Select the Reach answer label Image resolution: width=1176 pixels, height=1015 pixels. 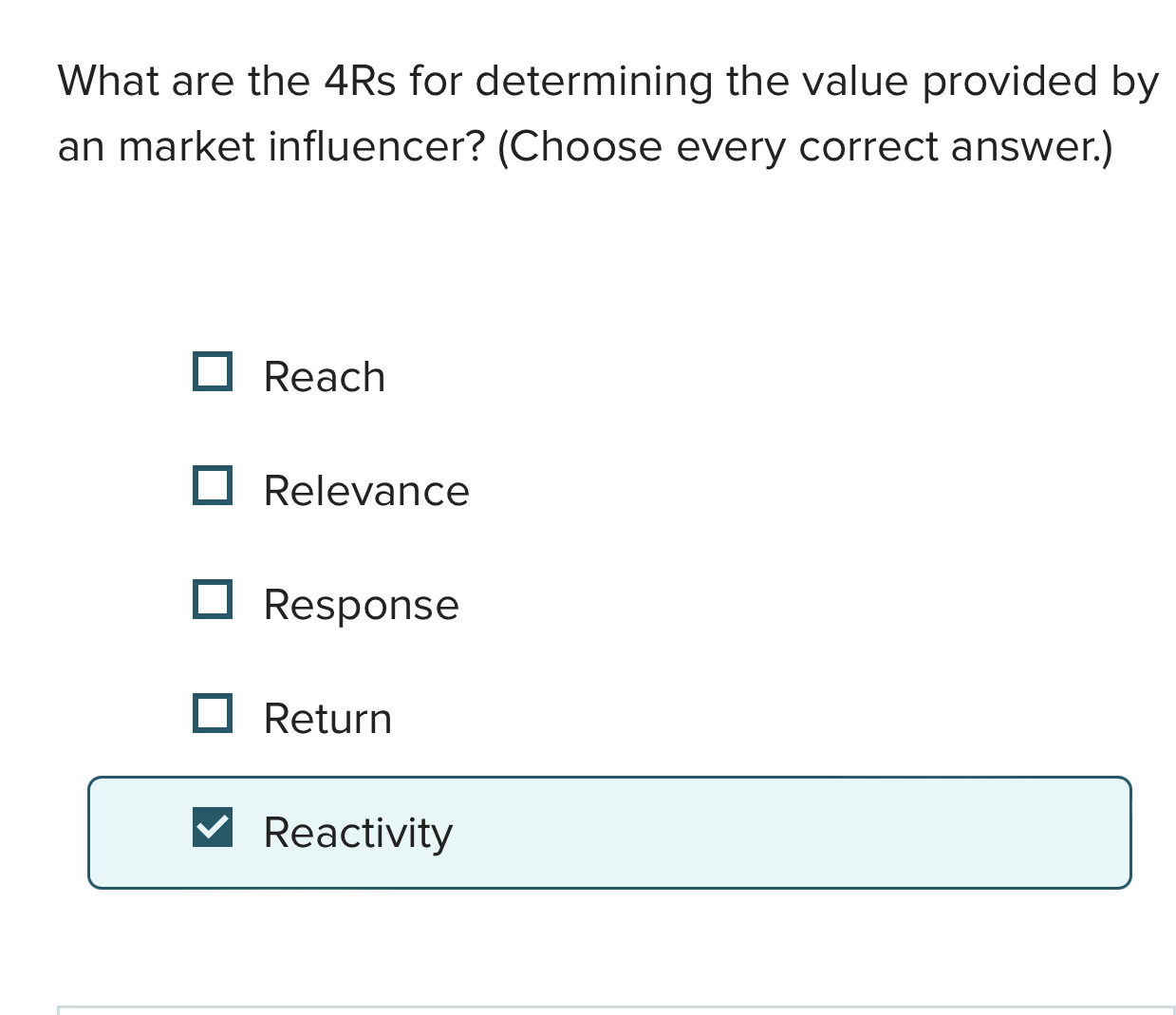click(x=324, y=376)
